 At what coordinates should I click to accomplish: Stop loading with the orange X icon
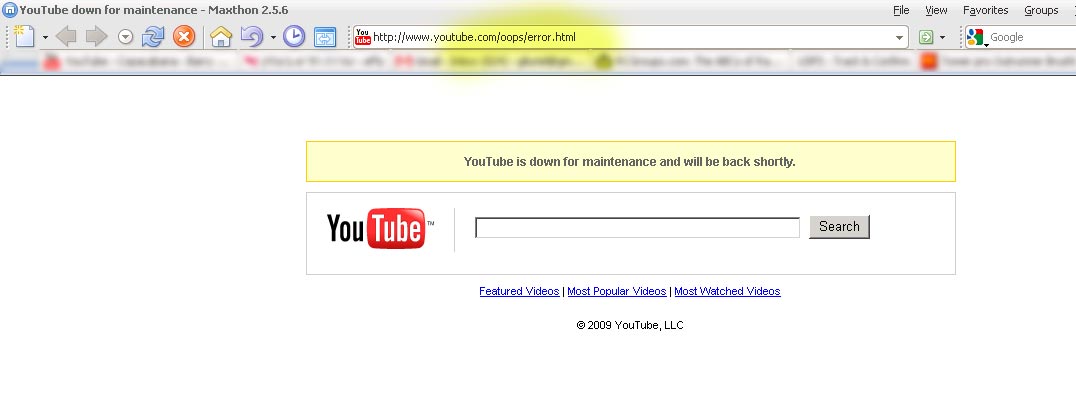(183, 36)
